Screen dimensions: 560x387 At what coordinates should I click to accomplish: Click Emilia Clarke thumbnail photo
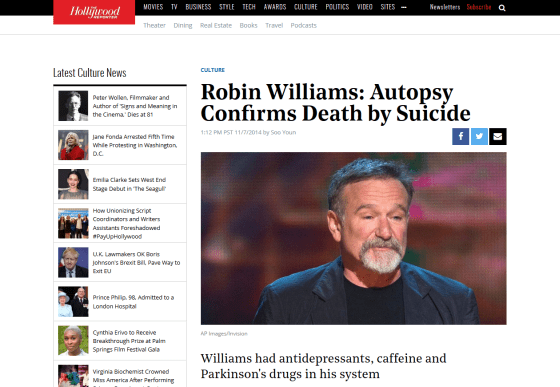click(73, 184)
